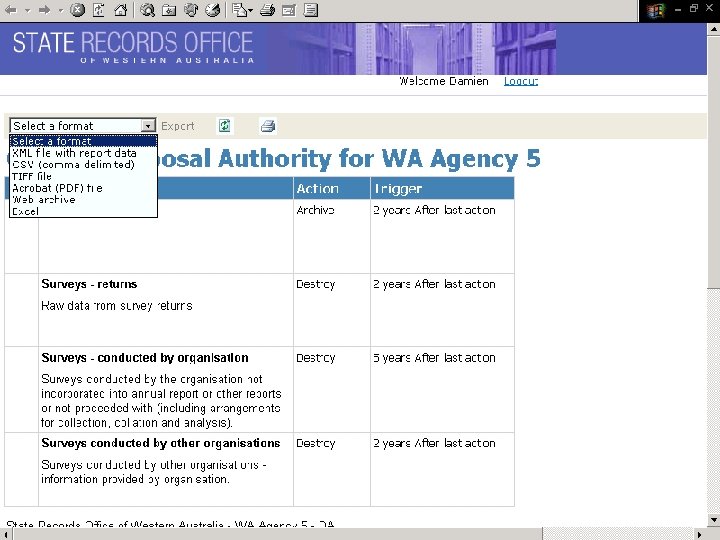Click 'Destroy' in Surveys - returns row

coord(315,284)
